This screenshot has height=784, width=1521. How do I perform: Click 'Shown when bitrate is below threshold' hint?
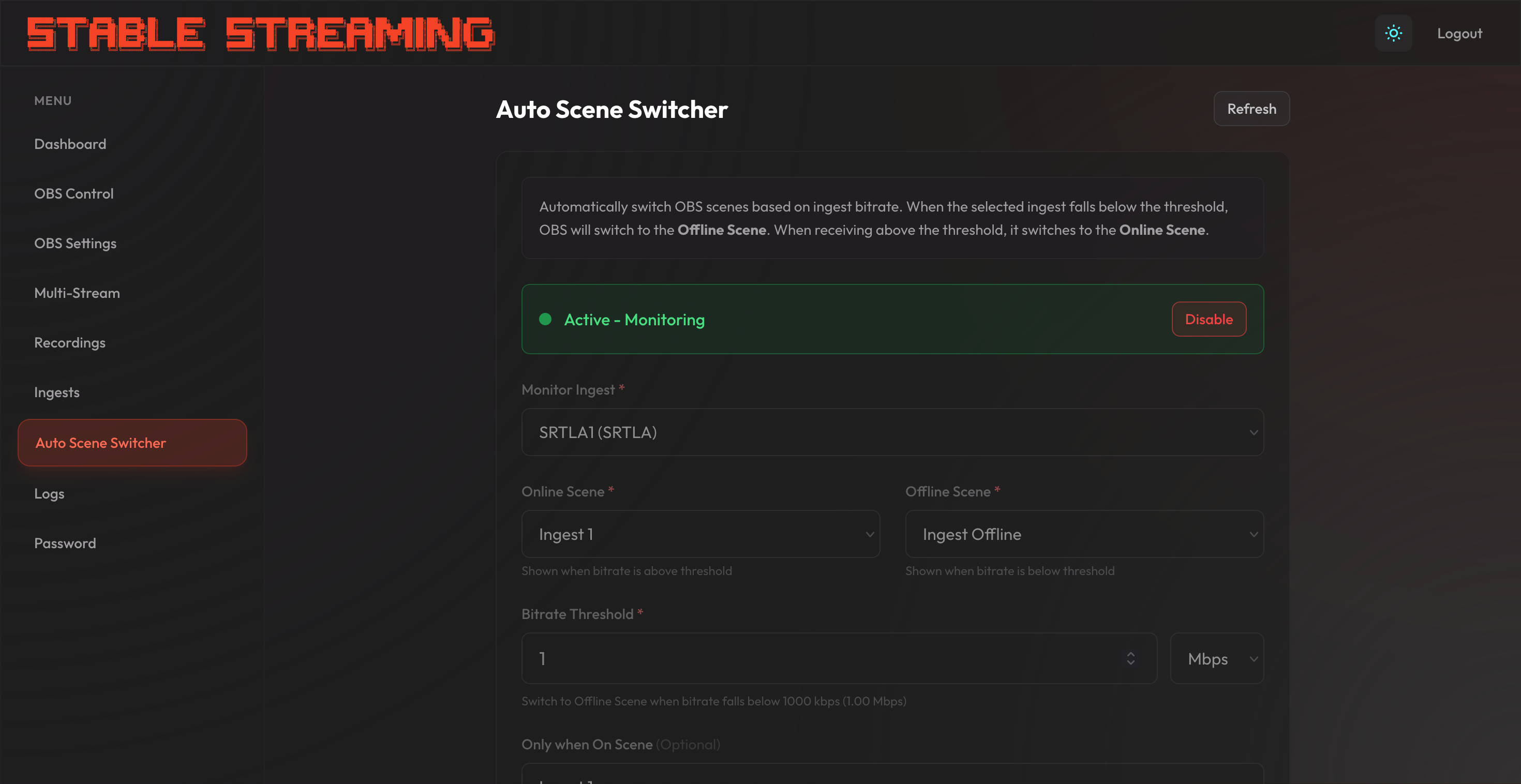click(x=1010, y=571)
